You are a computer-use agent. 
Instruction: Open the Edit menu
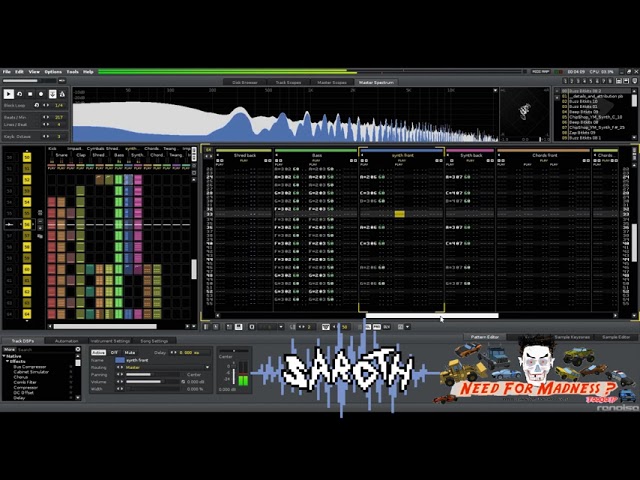[x=19, y=72]
